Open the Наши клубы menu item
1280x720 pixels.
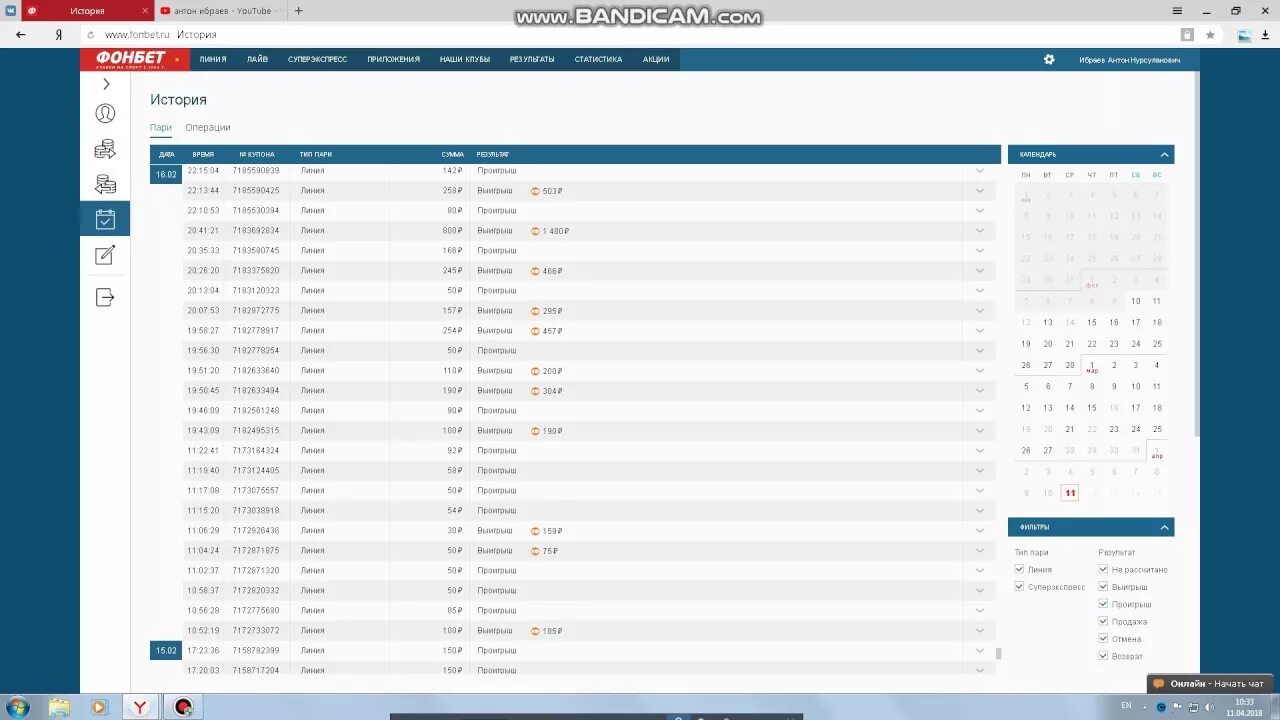tap(465, 59)
